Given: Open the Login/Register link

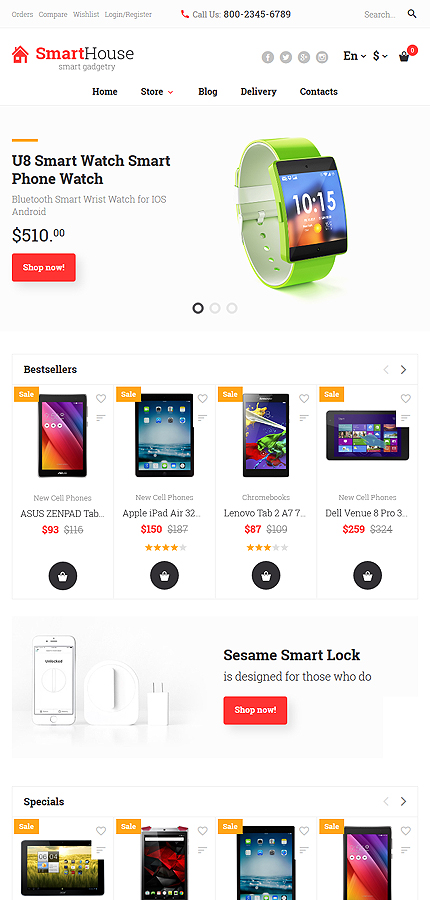Looking at the screenshot, I should click(x=129, y=14).
